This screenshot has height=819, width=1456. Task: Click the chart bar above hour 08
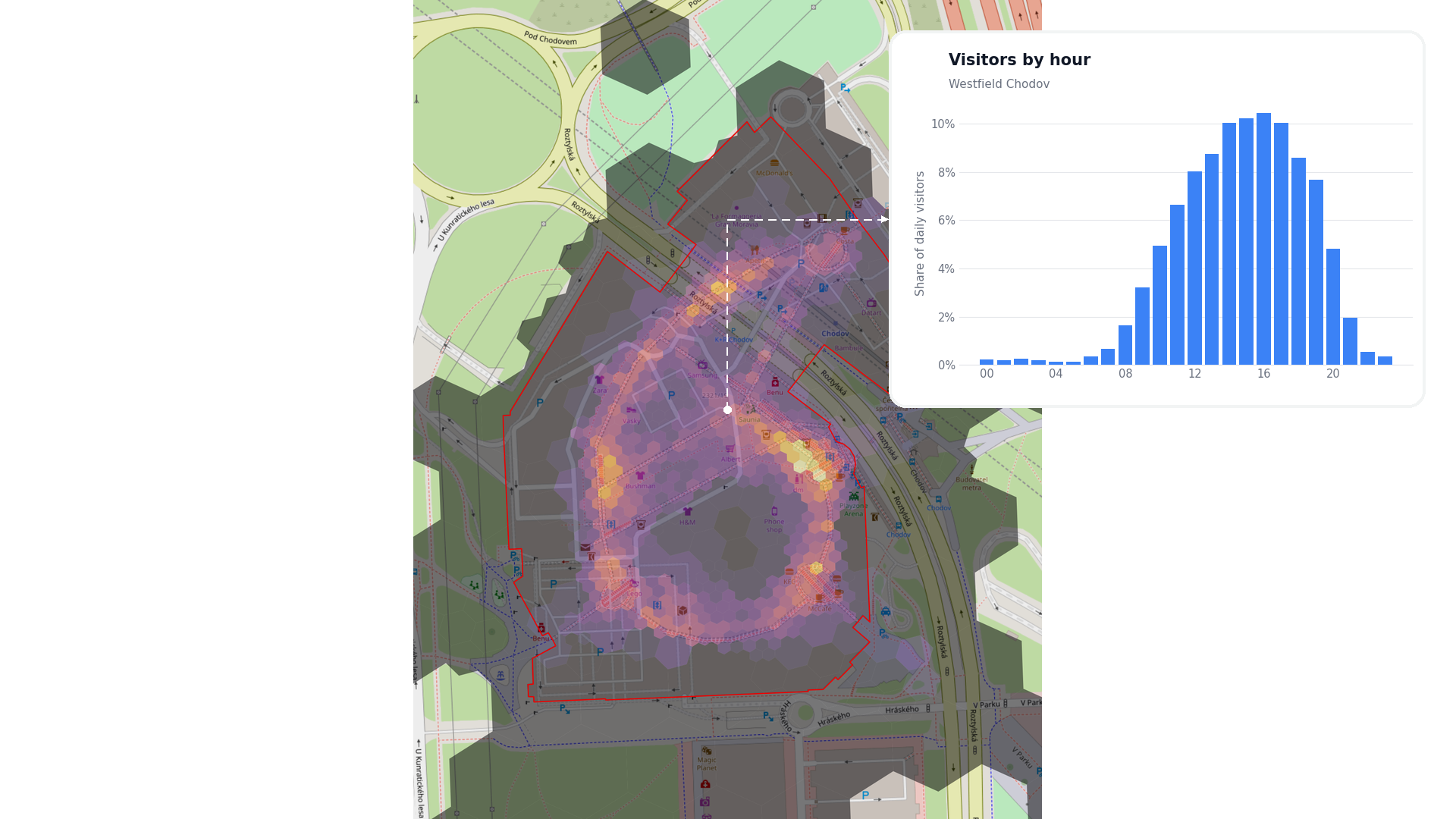pos(1125,345)
